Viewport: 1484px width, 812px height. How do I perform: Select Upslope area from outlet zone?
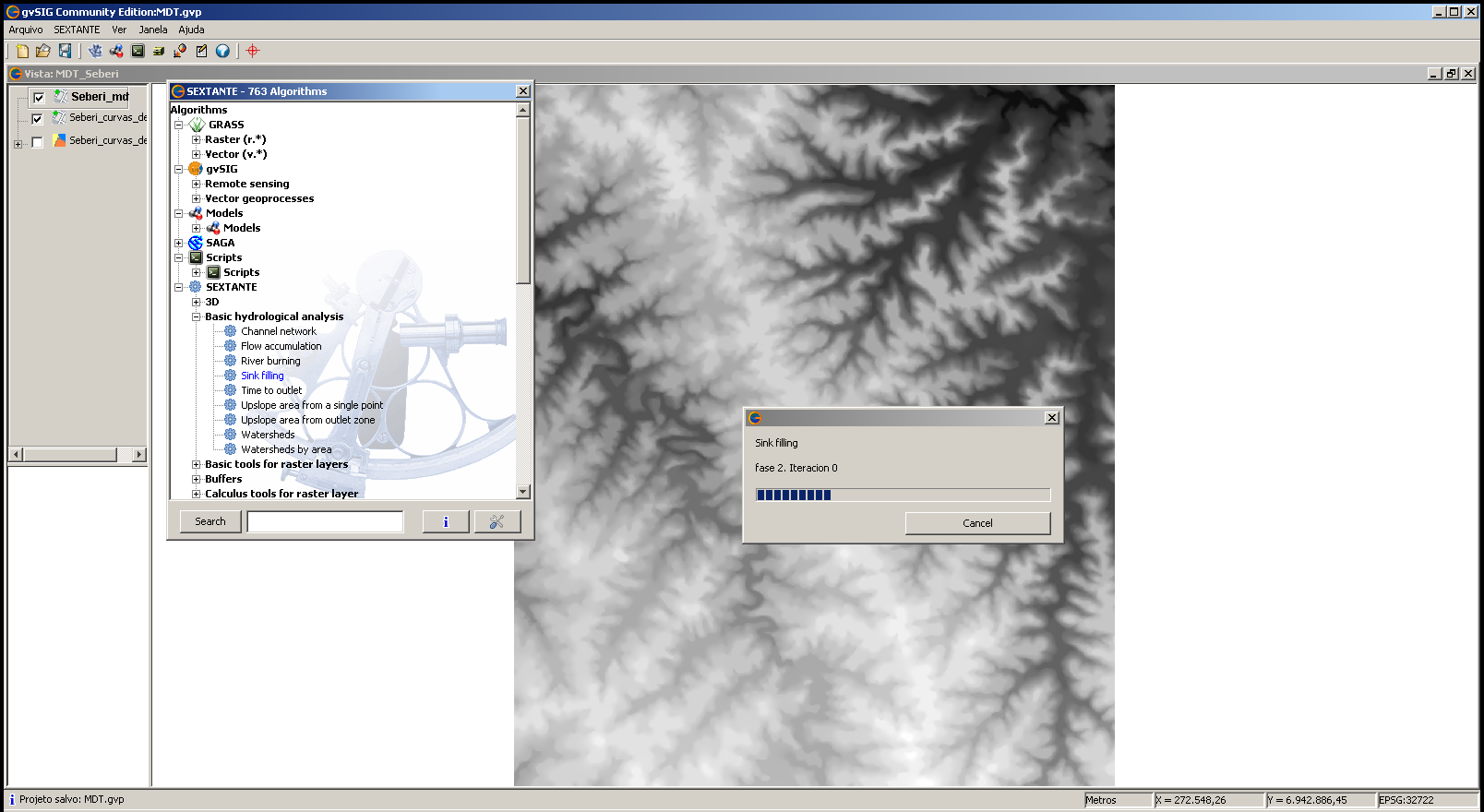coord(308,420)
